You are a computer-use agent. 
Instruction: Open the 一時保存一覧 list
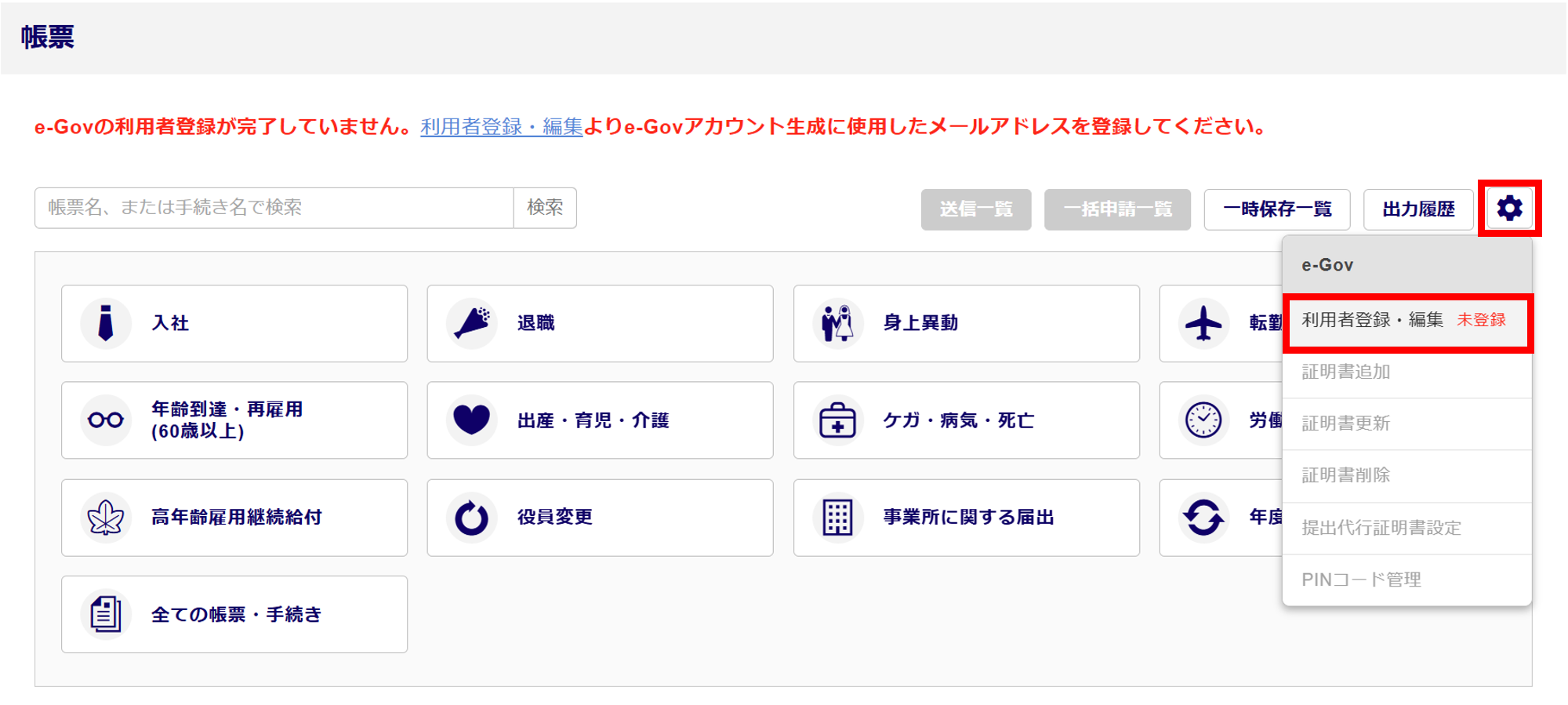1277,209
